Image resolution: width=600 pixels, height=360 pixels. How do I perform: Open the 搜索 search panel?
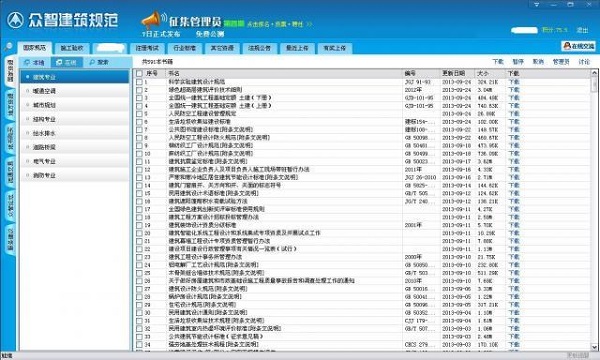click(x=99, y=62)
